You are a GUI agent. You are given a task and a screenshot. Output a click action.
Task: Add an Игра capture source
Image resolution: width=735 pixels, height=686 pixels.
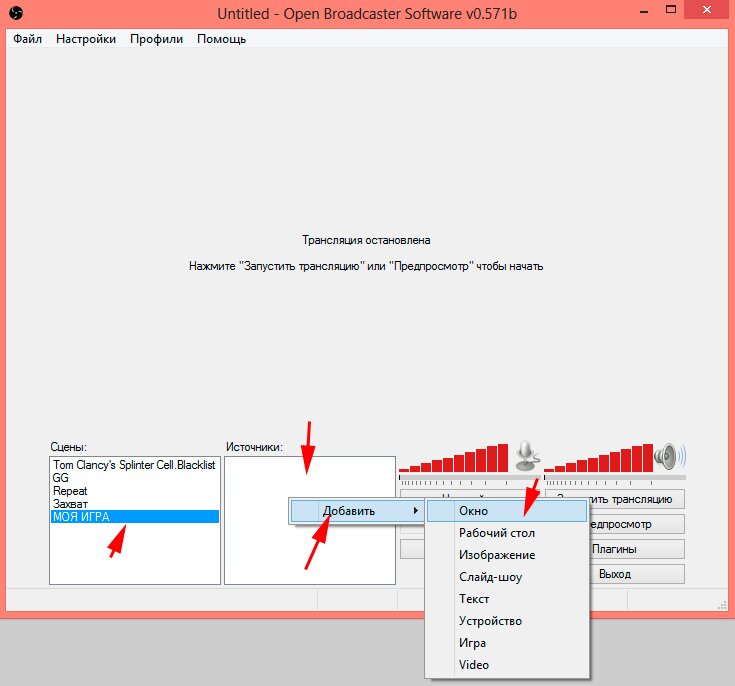point(507,643)
